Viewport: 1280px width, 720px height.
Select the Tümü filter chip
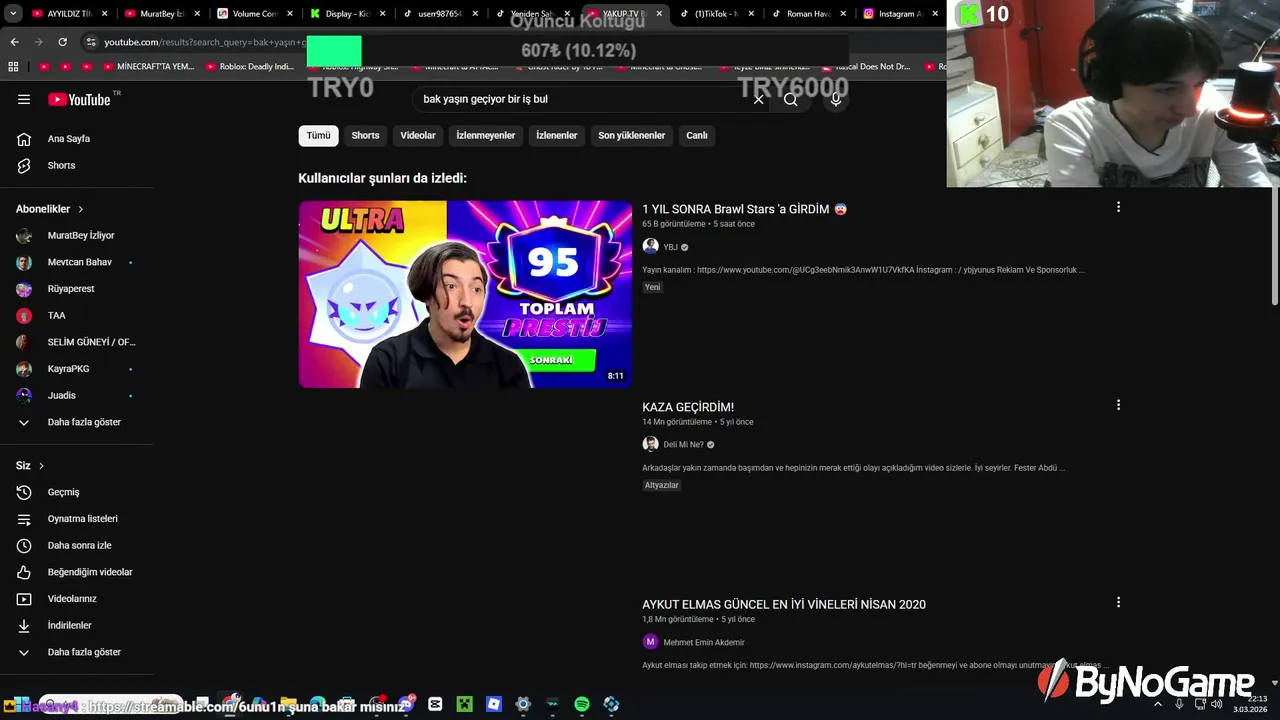pyautogui.click(x=318, y=135)
